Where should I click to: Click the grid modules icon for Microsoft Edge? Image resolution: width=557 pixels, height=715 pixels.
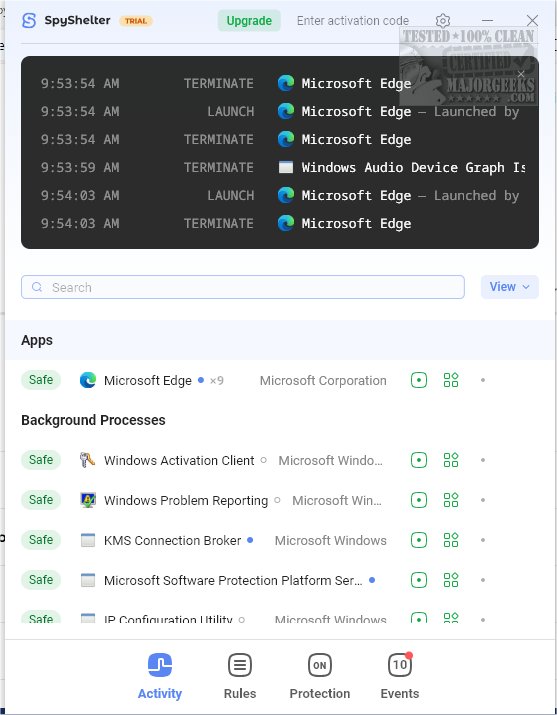pyautogui.click(x=451, y=380)
